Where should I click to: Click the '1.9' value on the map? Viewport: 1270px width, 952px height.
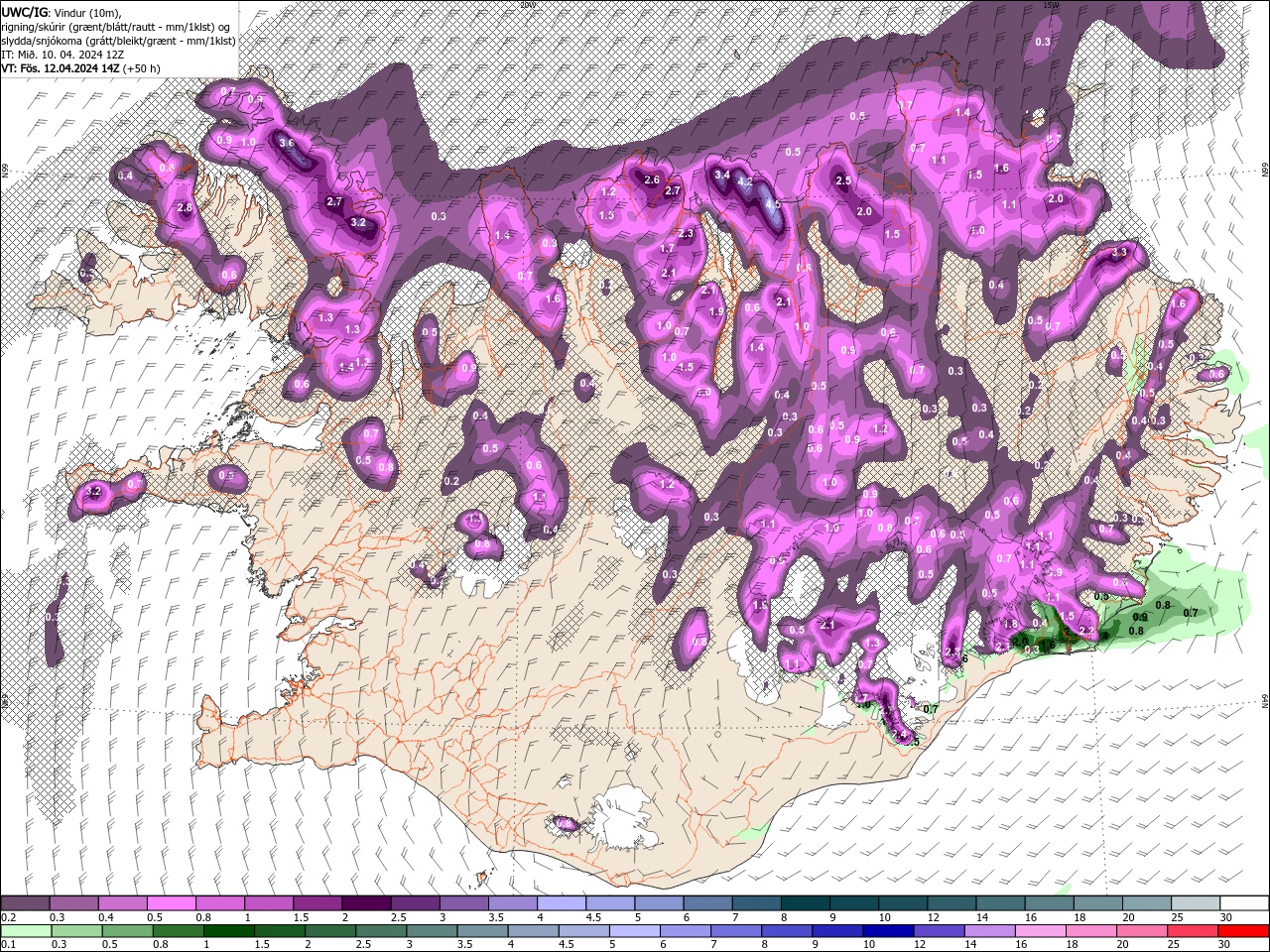tap(716, 311)
